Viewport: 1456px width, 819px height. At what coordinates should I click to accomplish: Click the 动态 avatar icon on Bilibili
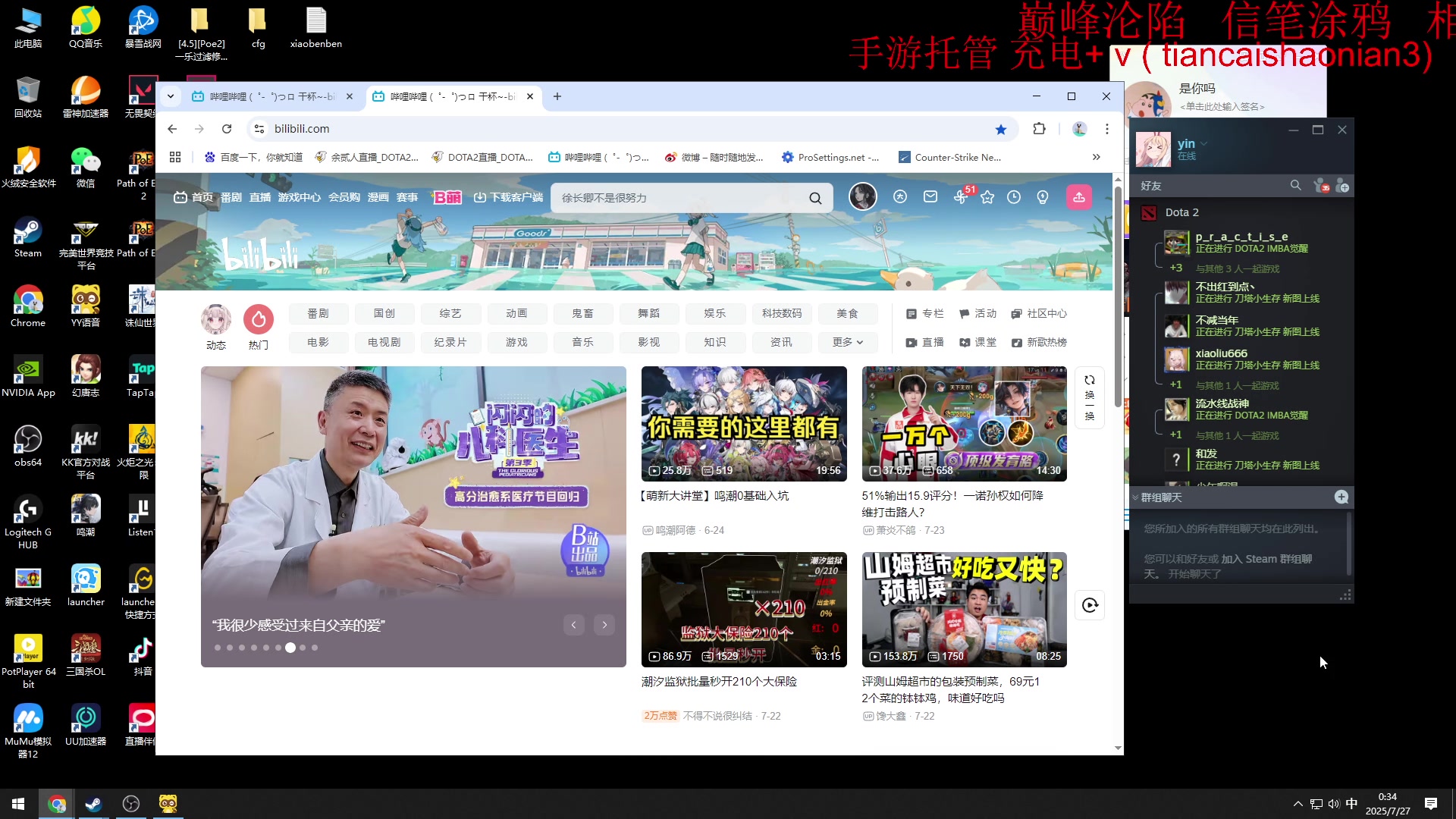216,319
